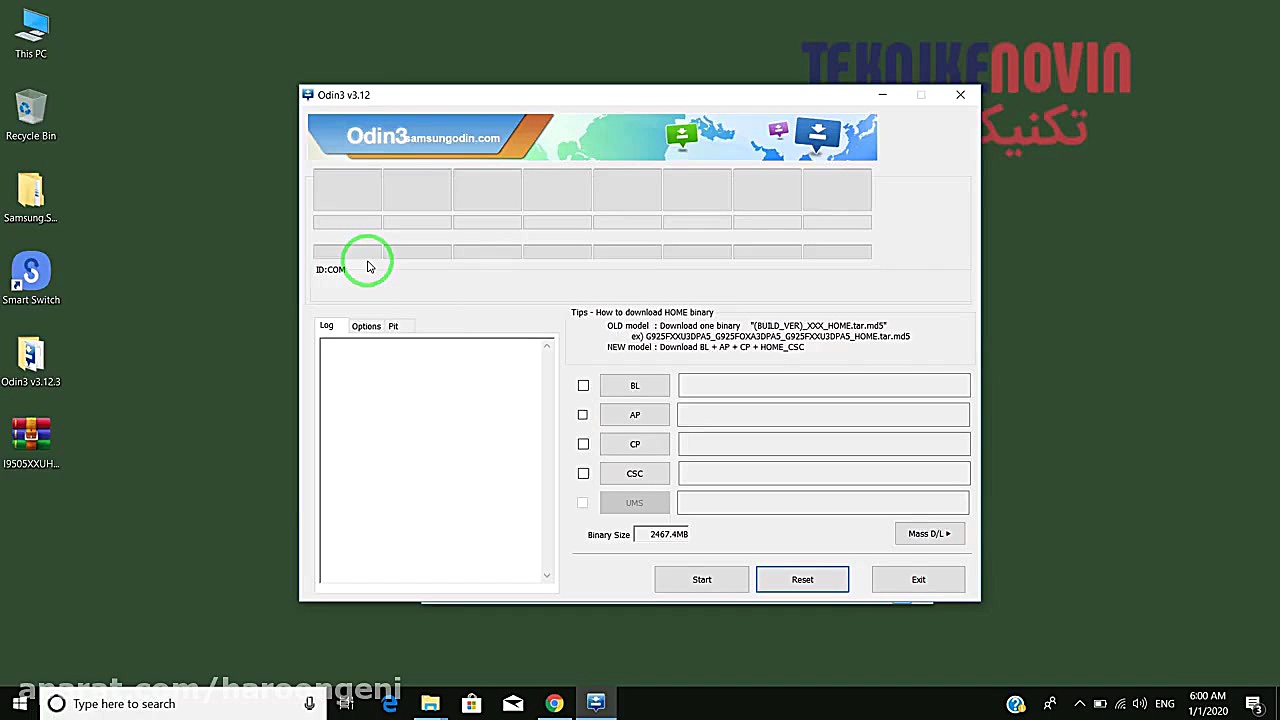Open the Windows Start menu
This screenshot has height=720, width=1280.
coord(19,704)
